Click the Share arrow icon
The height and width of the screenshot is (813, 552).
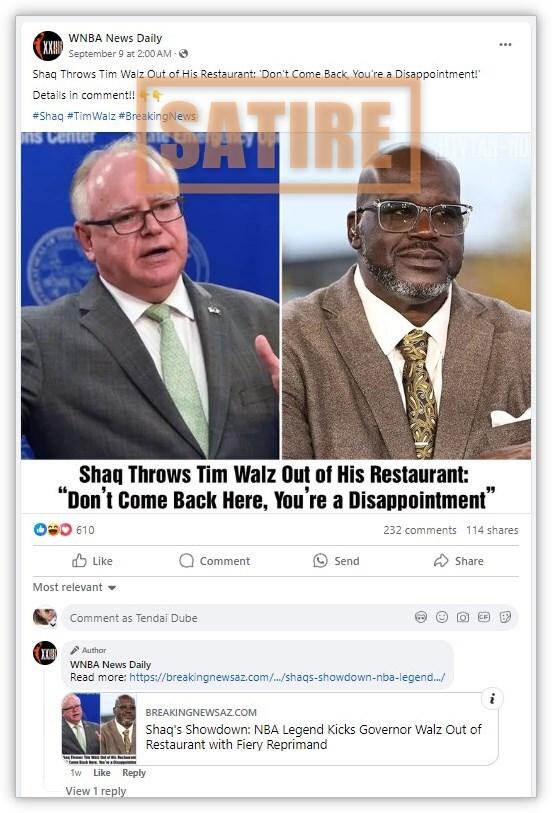click(x=441, y=560)
